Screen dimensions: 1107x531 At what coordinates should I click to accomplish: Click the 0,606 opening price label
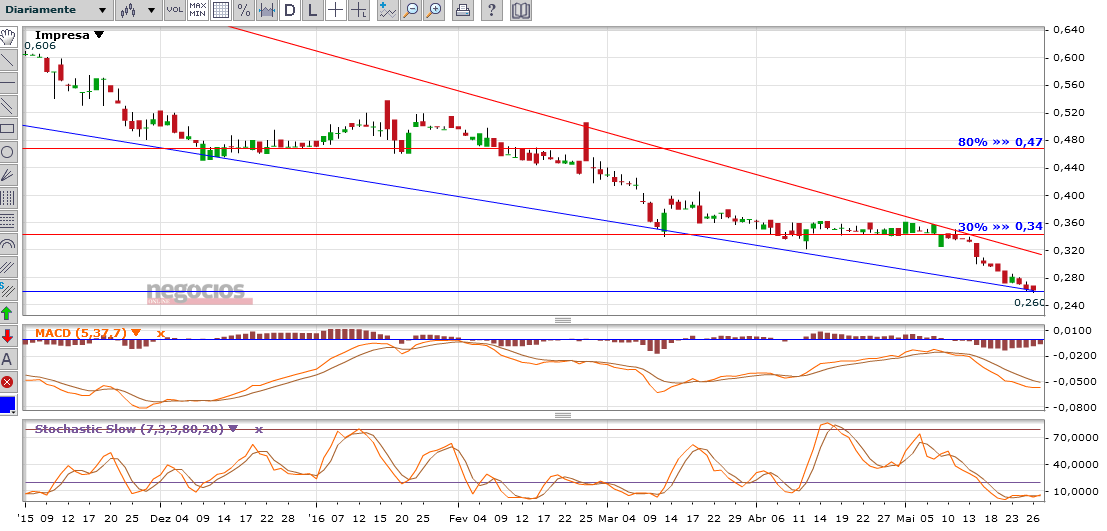coord(39,46)
